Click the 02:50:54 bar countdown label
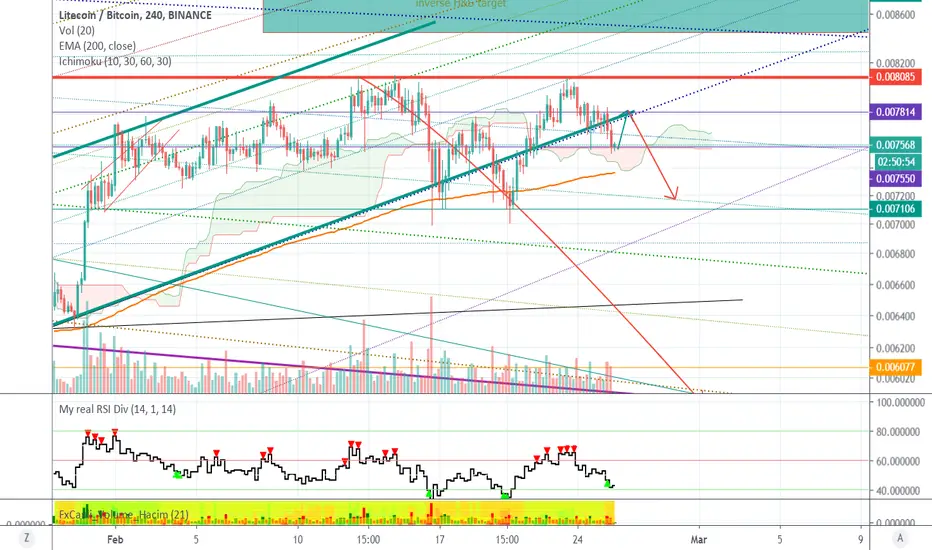Viewport: 932px width, 550px height. (896, 162)
